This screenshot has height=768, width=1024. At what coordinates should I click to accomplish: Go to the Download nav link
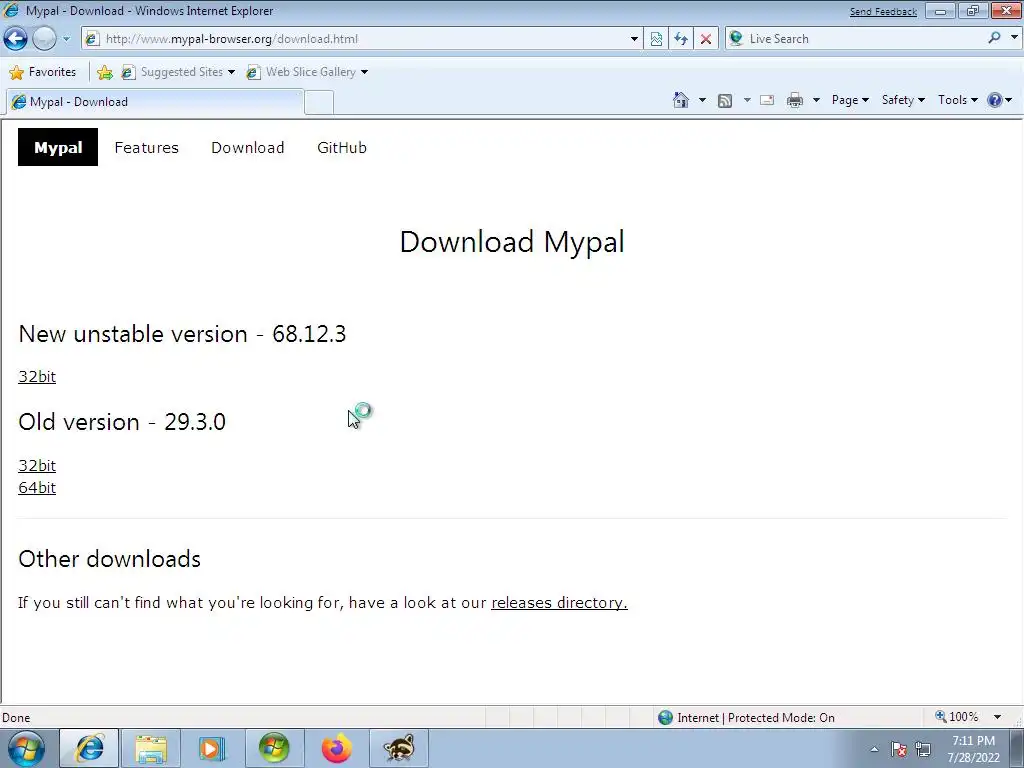248,148
